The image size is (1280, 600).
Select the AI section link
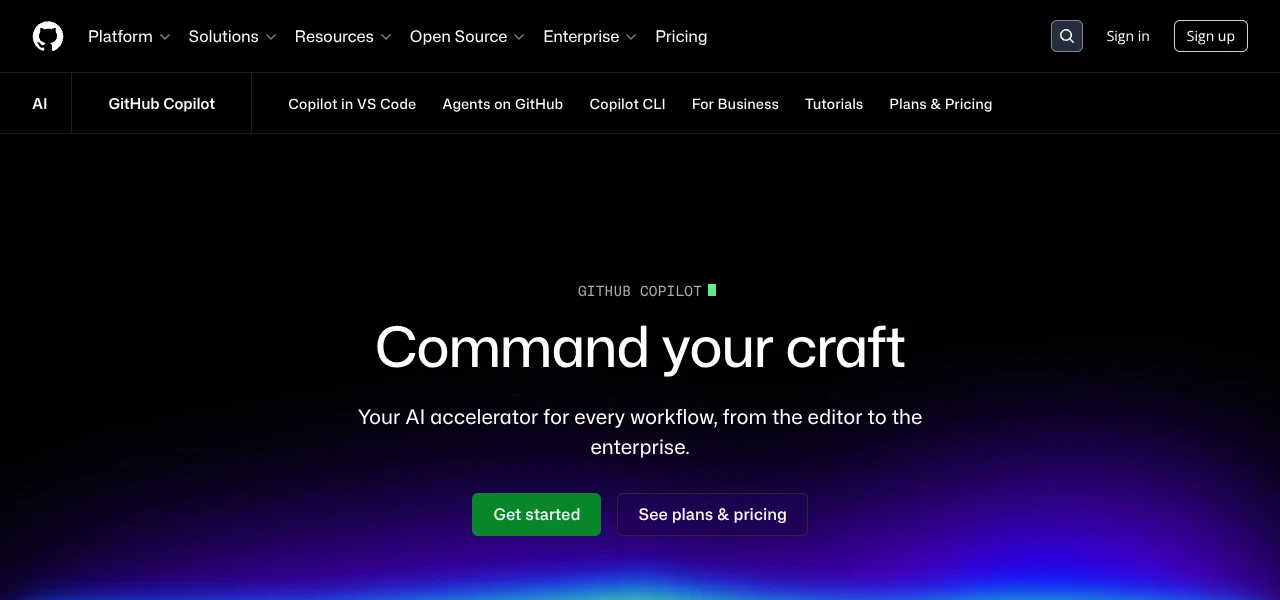[x=40, y=104]
